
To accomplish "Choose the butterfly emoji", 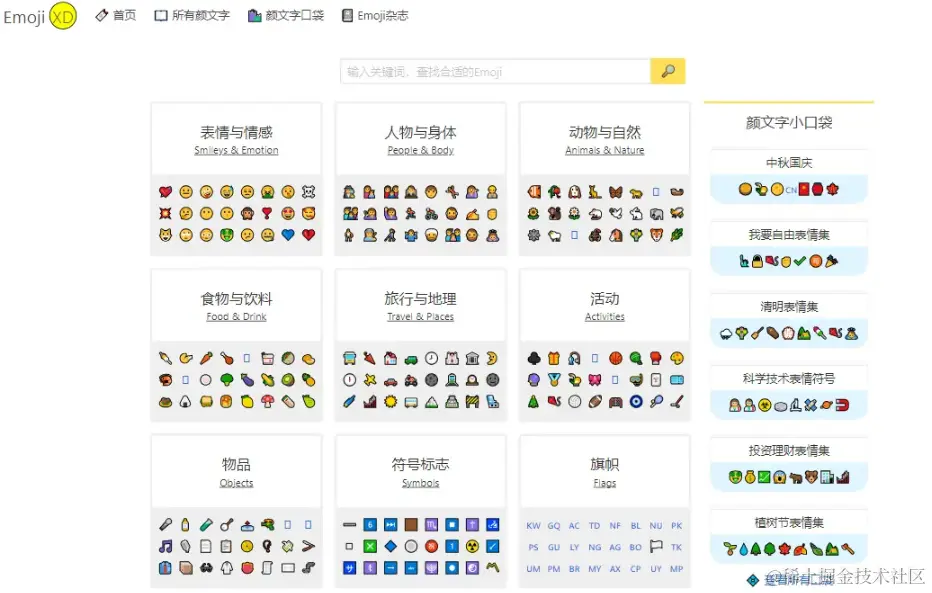I will 615,191.
